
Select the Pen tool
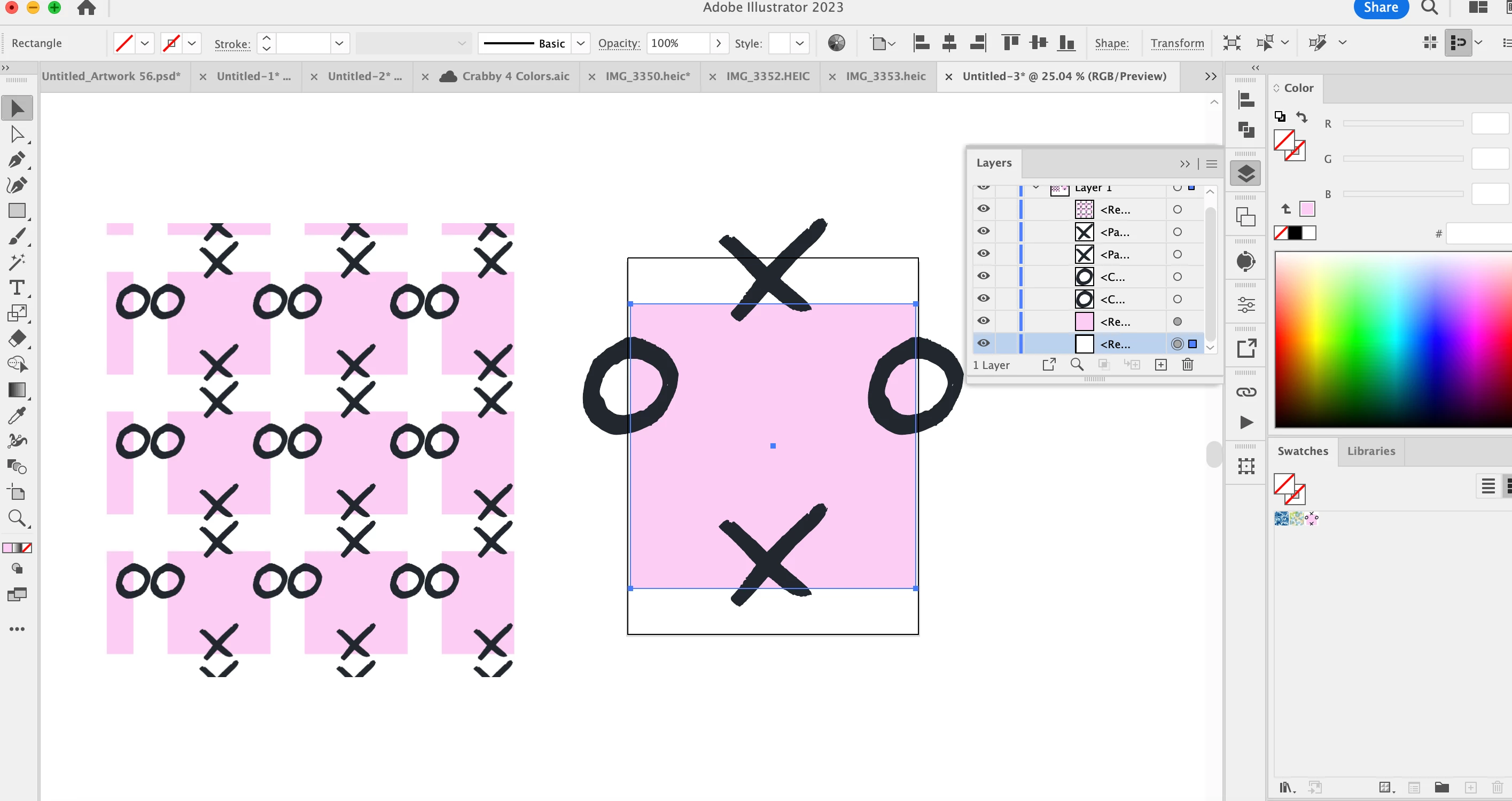tap(17, 160)
